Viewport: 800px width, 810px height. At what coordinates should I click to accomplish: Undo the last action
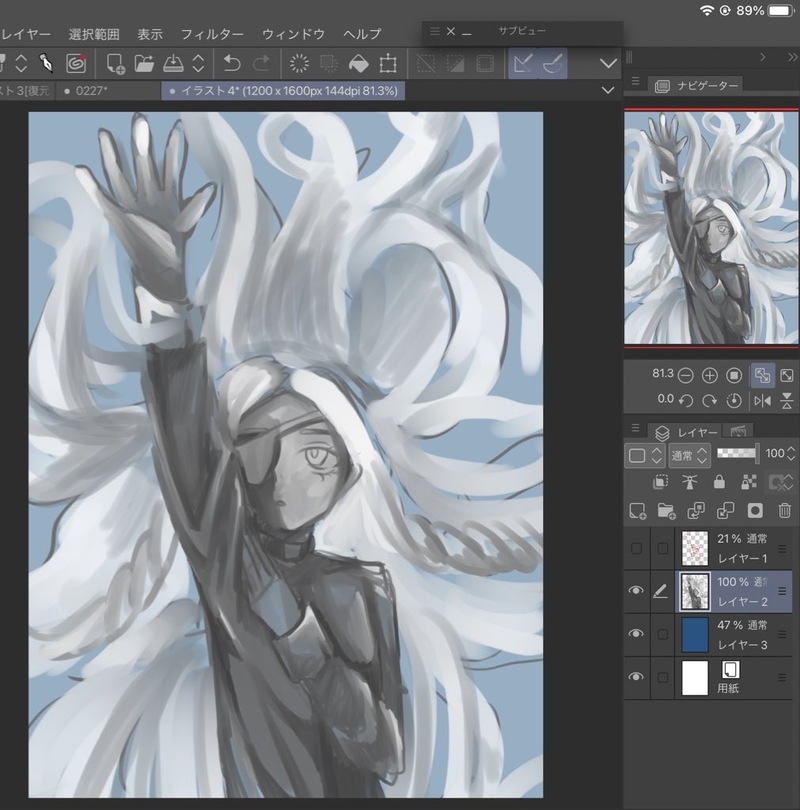pos(232,64)
